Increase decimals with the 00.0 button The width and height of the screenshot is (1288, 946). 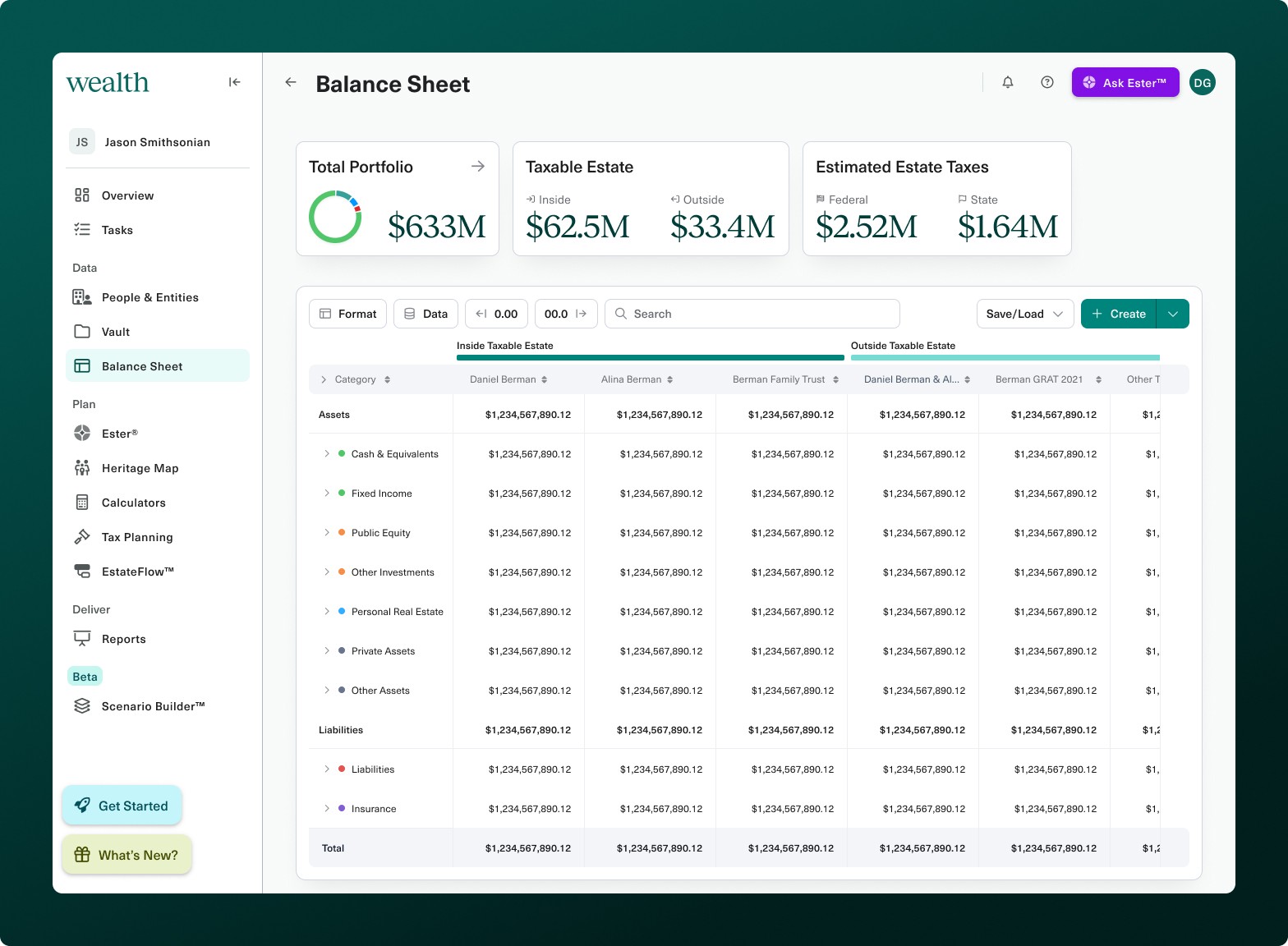(566, 314)
